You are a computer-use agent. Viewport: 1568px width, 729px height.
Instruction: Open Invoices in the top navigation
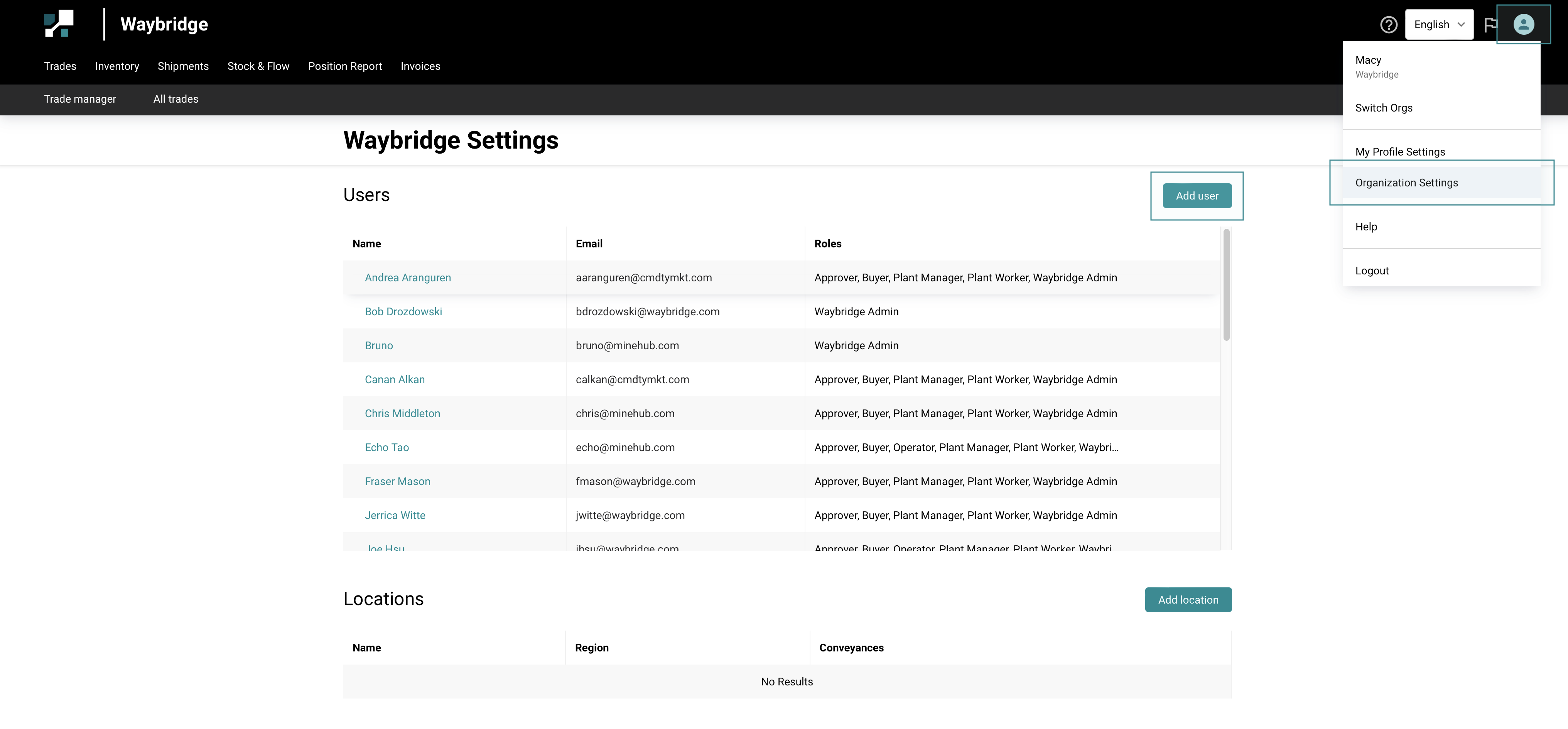tap(420, 66)
